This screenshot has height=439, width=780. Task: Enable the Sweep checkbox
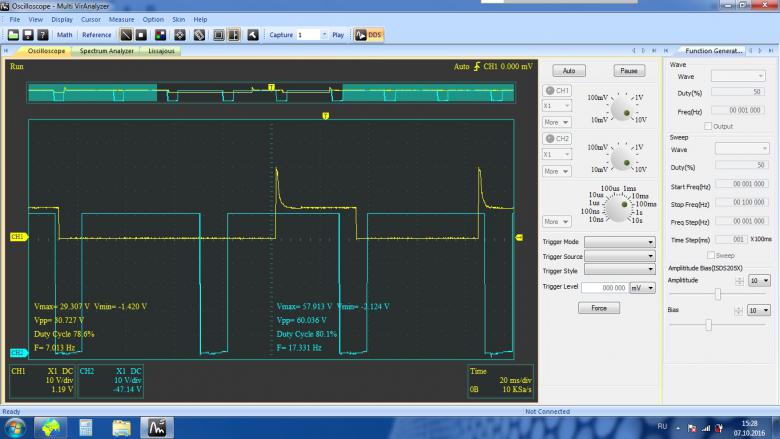point(711,255)
